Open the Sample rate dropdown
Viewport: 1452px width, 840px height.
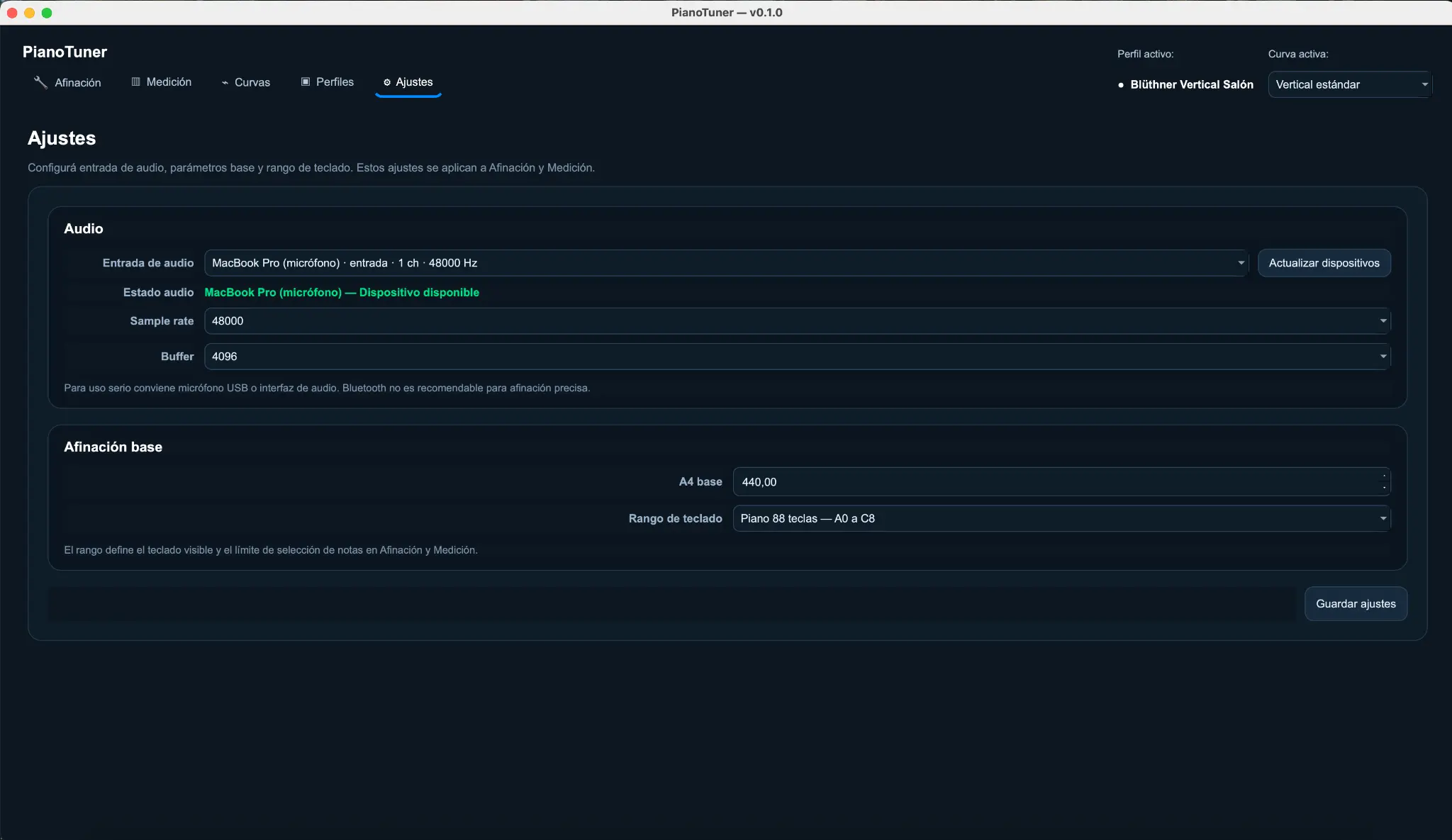tap(798, 321)
